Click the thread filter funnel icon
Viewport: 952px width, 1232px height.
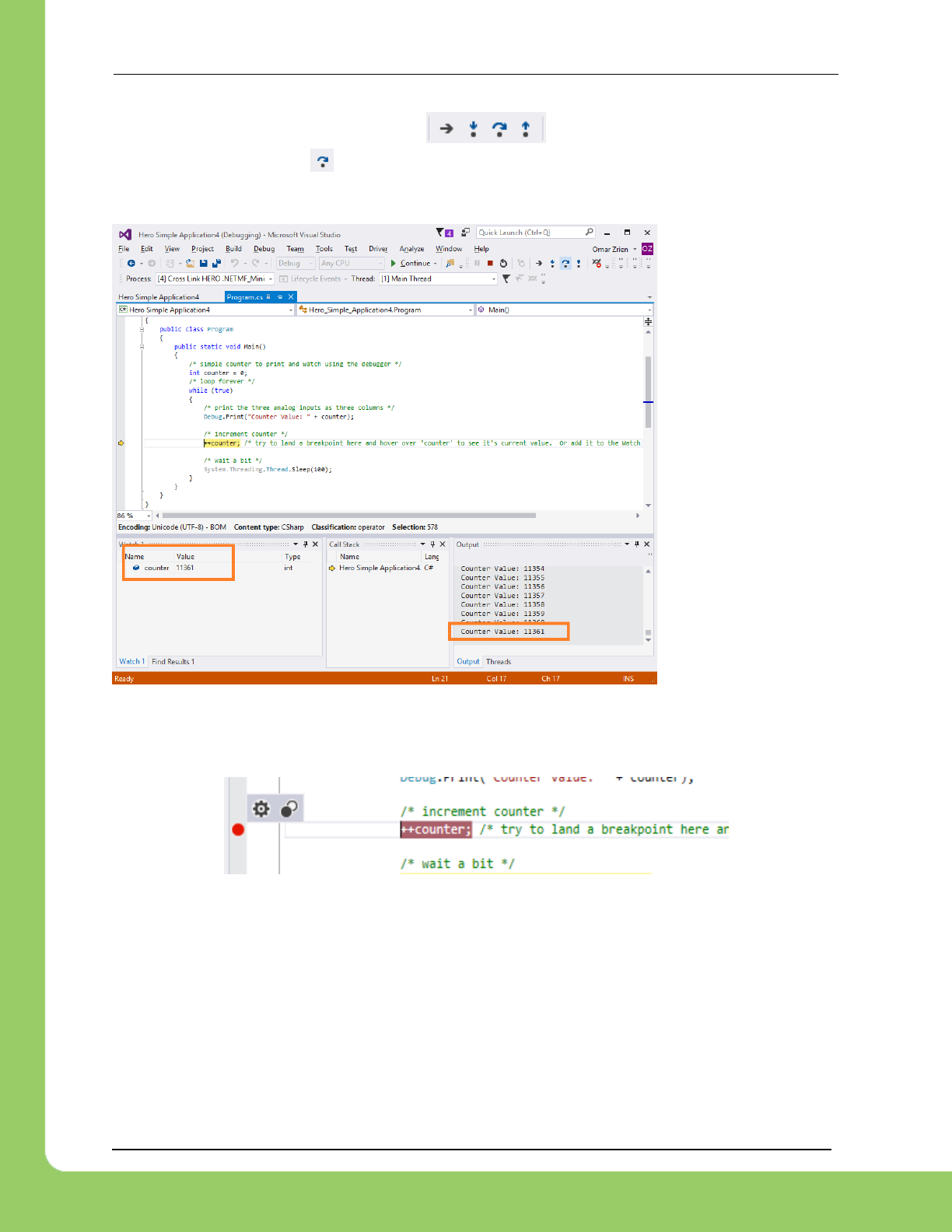click(x=506, y=278)
